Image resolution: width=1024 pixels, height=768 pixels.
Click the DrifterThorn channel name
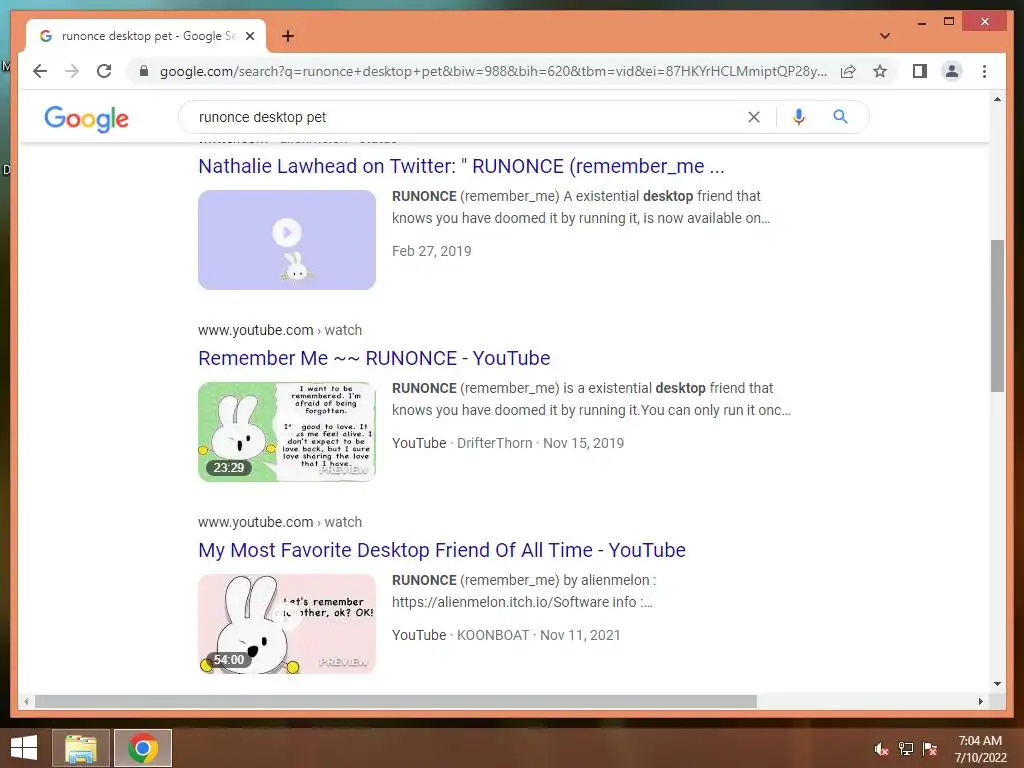pyautogui.click(x=494, y=443)
